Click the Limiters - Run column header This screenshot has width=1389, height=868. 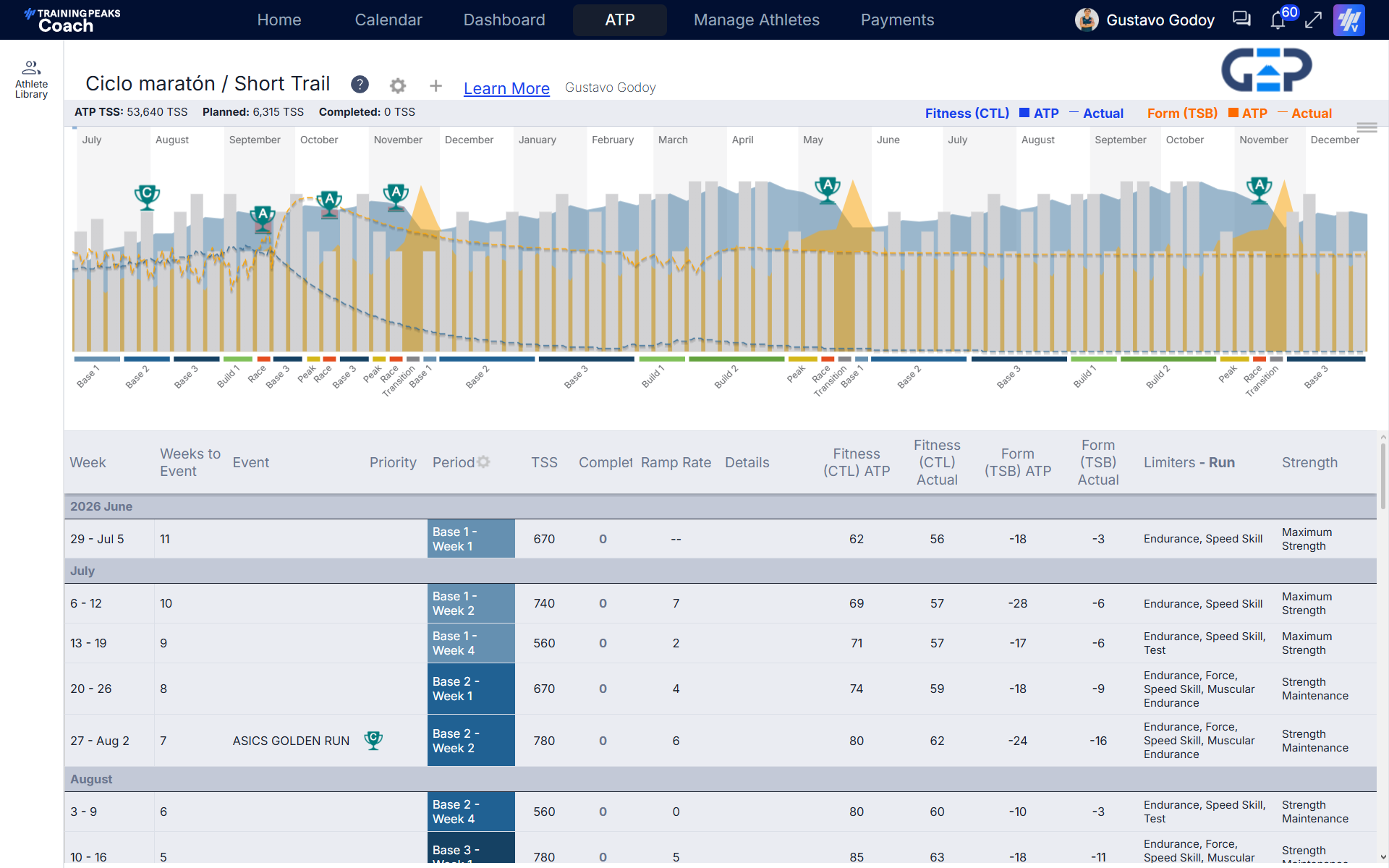click(1189, 462)
